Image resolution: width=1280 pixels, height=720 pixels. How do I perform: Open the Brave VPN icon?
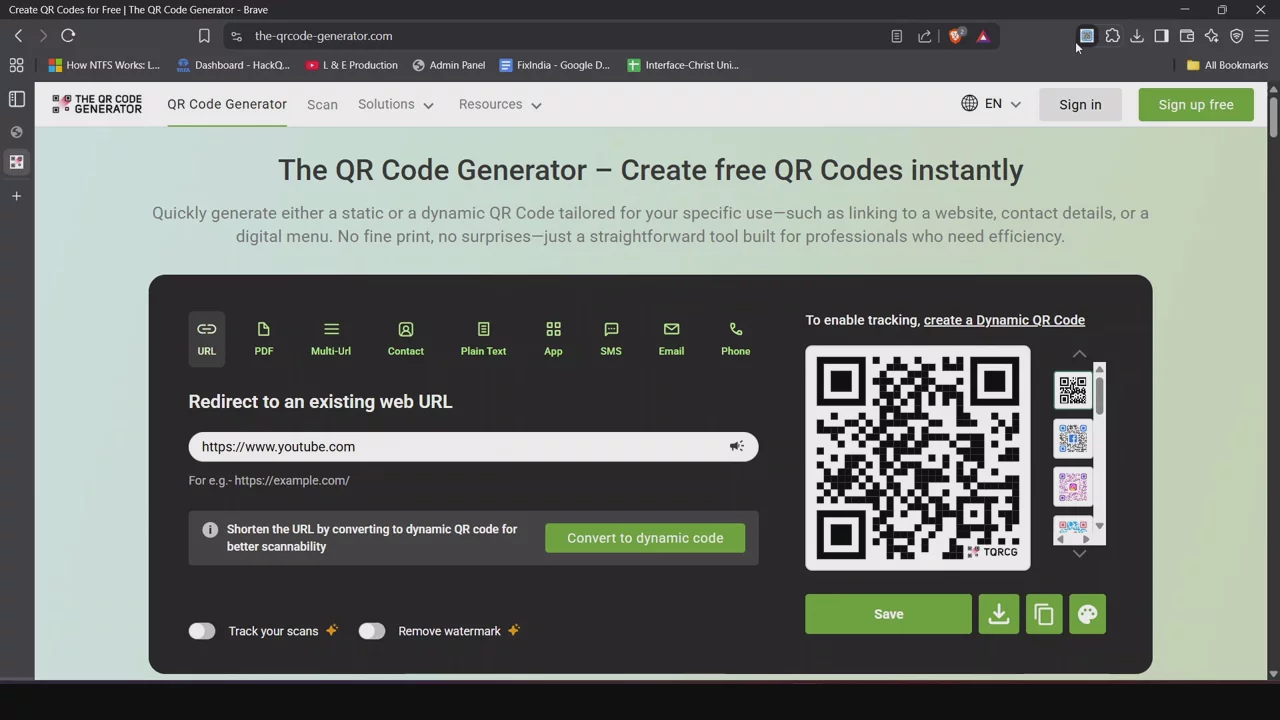pos(1237,36)
